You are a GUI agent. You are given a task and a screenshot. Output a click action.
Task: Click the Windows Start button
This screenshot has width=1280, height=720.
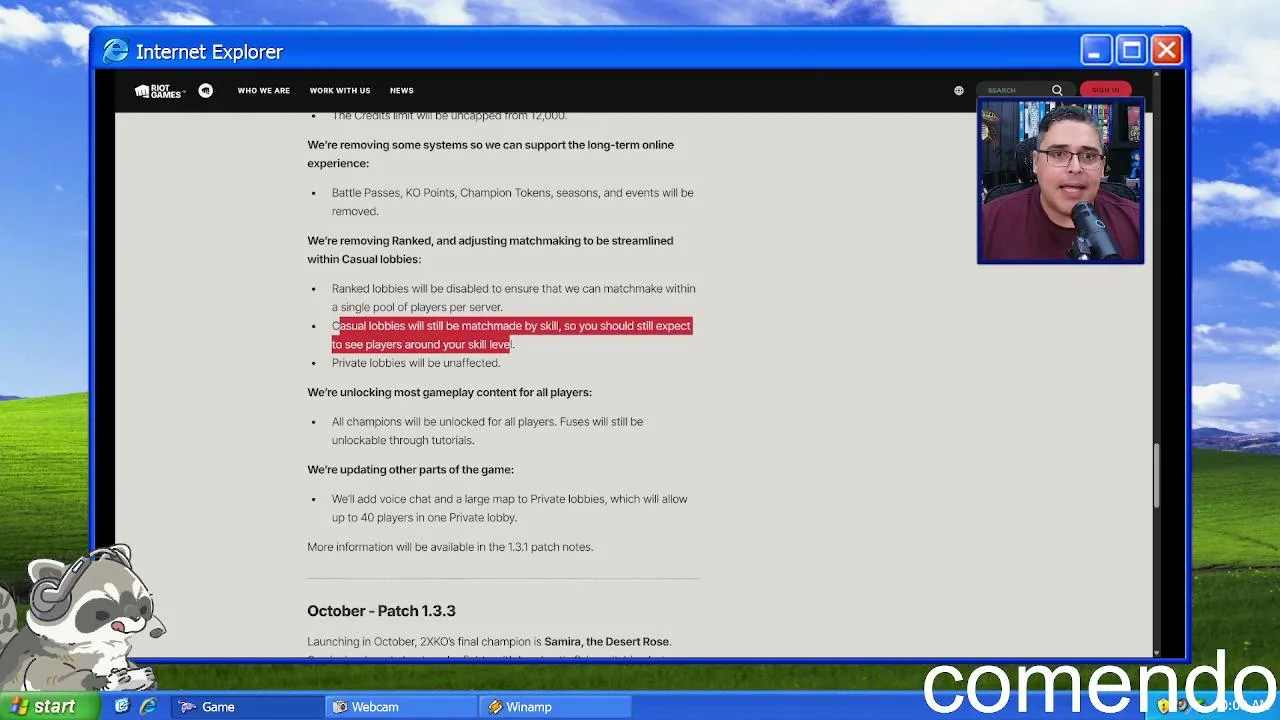[48, 706]
